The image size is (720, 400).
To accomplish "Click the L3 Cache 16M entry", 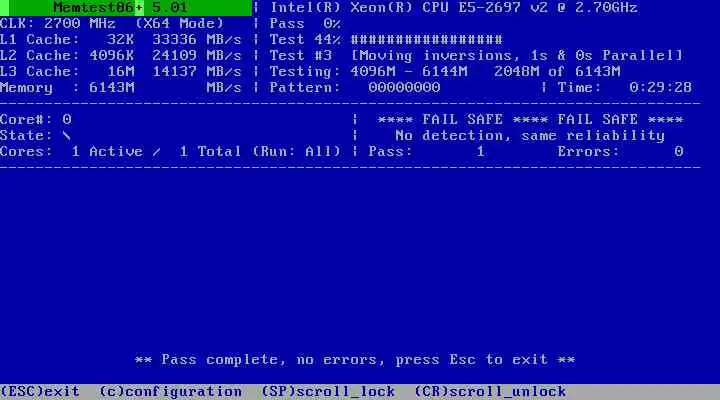I will tap(121, 72).
